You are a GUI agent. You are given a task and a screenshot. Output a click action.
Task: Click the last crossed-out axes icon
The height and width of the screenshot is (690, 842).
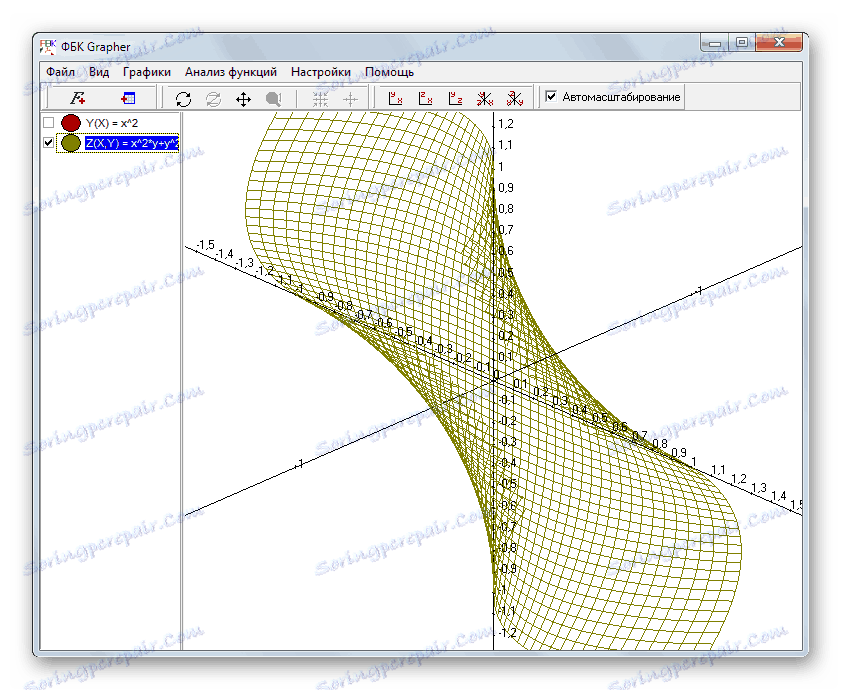click(514, 98)
